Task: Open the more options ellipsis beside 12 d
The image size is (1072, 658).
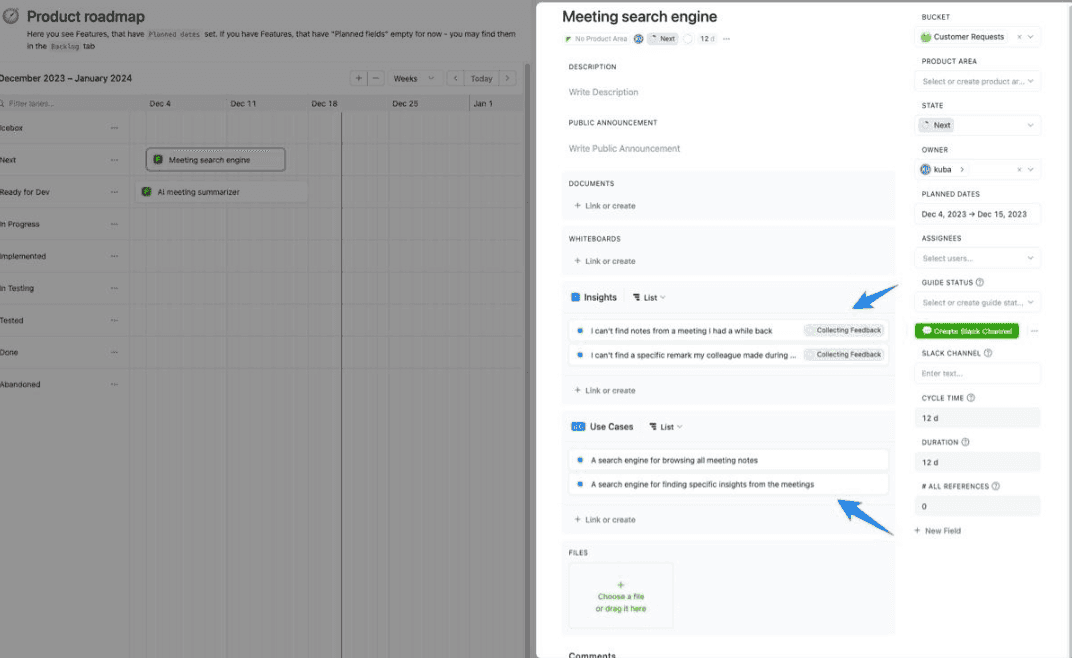Action: (726, 39)
